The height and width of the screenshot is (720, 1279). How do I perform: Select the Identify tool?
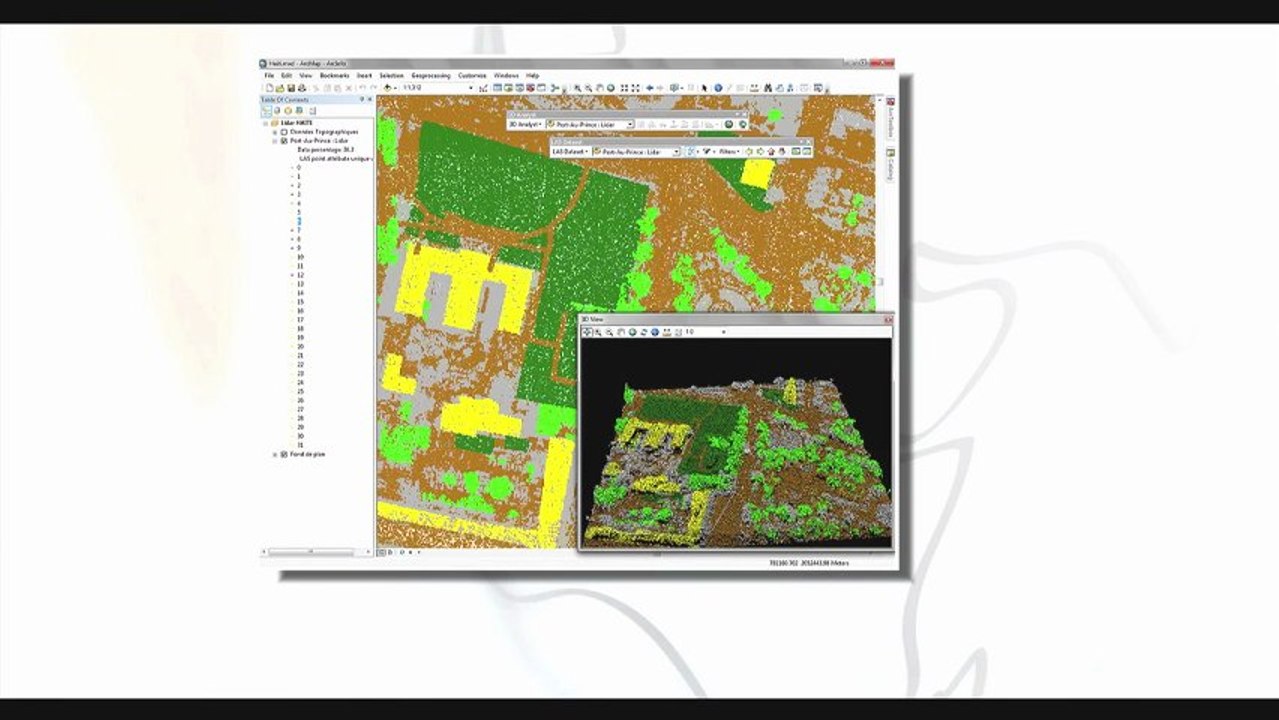(718, 88)
